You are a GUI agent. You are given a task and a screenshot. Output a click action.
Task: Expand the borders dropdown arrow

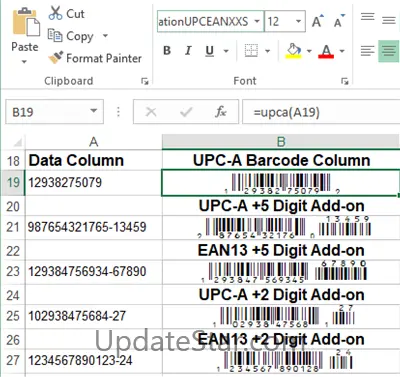pyautogui.click(x=267, y=51)
